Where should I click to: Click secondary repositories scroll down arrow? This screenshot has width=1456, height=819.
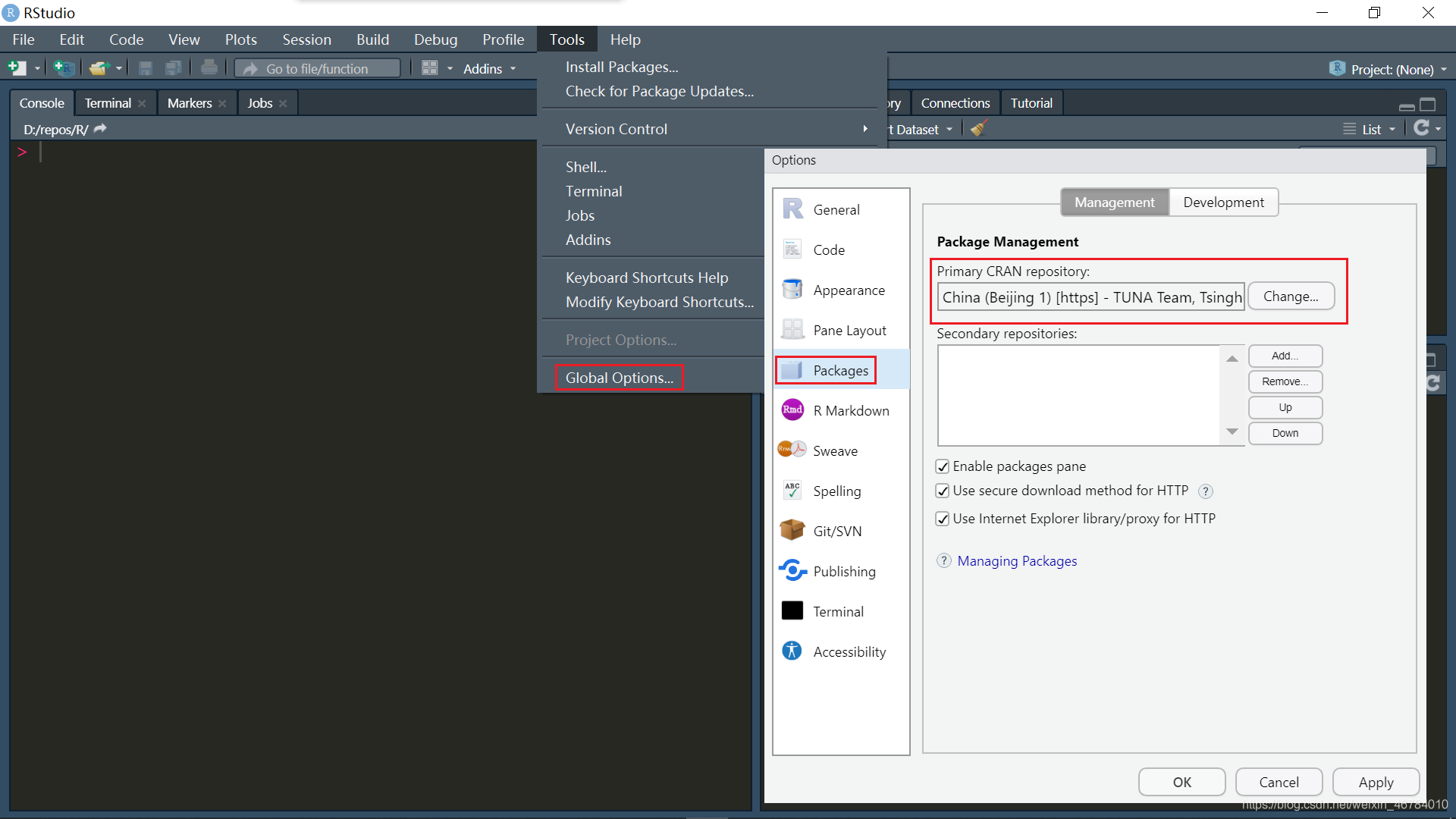pos(1232,431)
